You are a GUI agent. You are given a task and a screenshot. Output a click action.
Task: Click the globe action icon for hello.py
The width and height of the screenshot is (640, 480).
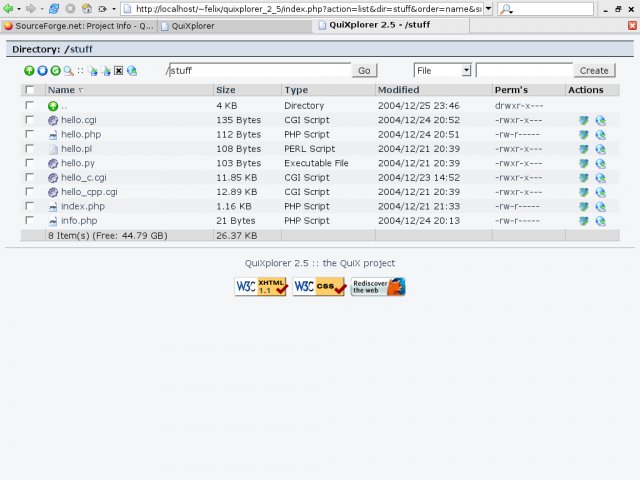(x=600, y=163)
